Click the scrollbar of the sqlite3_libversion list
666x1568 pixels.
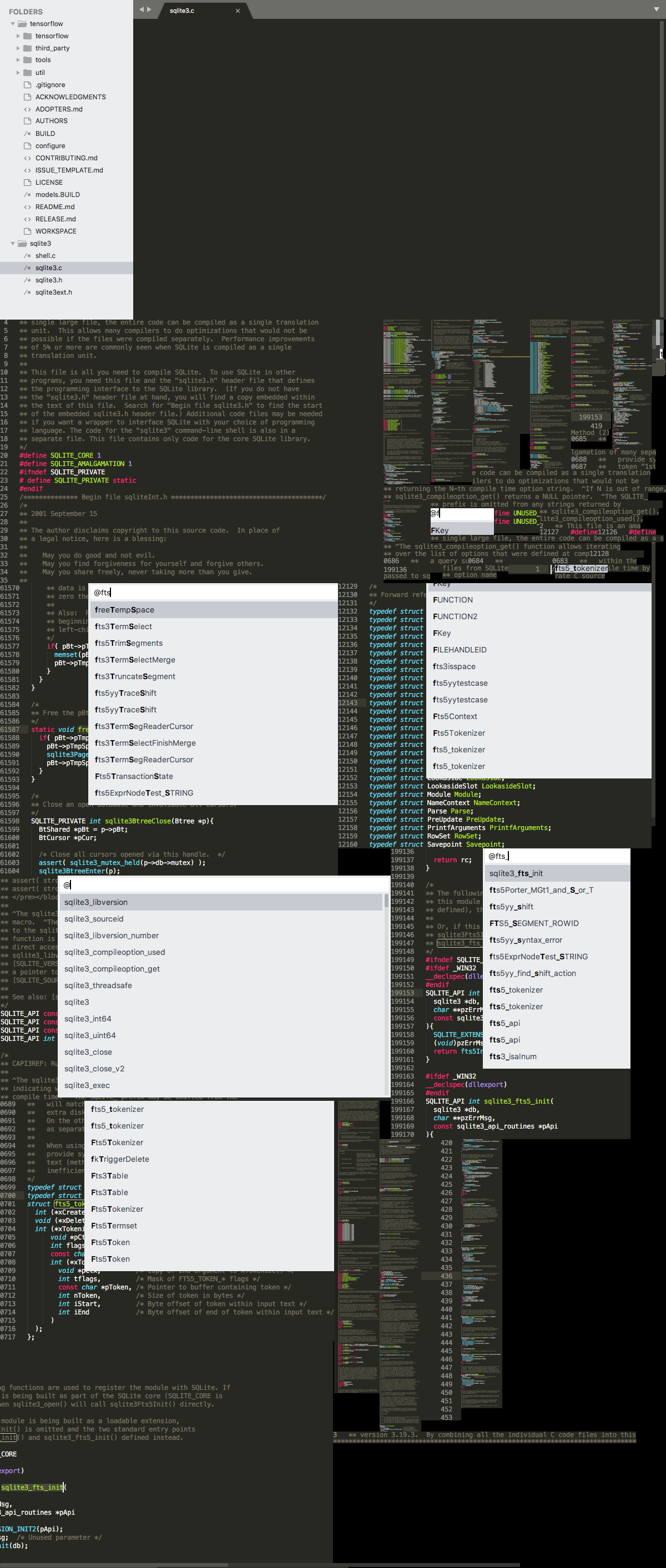point(386,901)
